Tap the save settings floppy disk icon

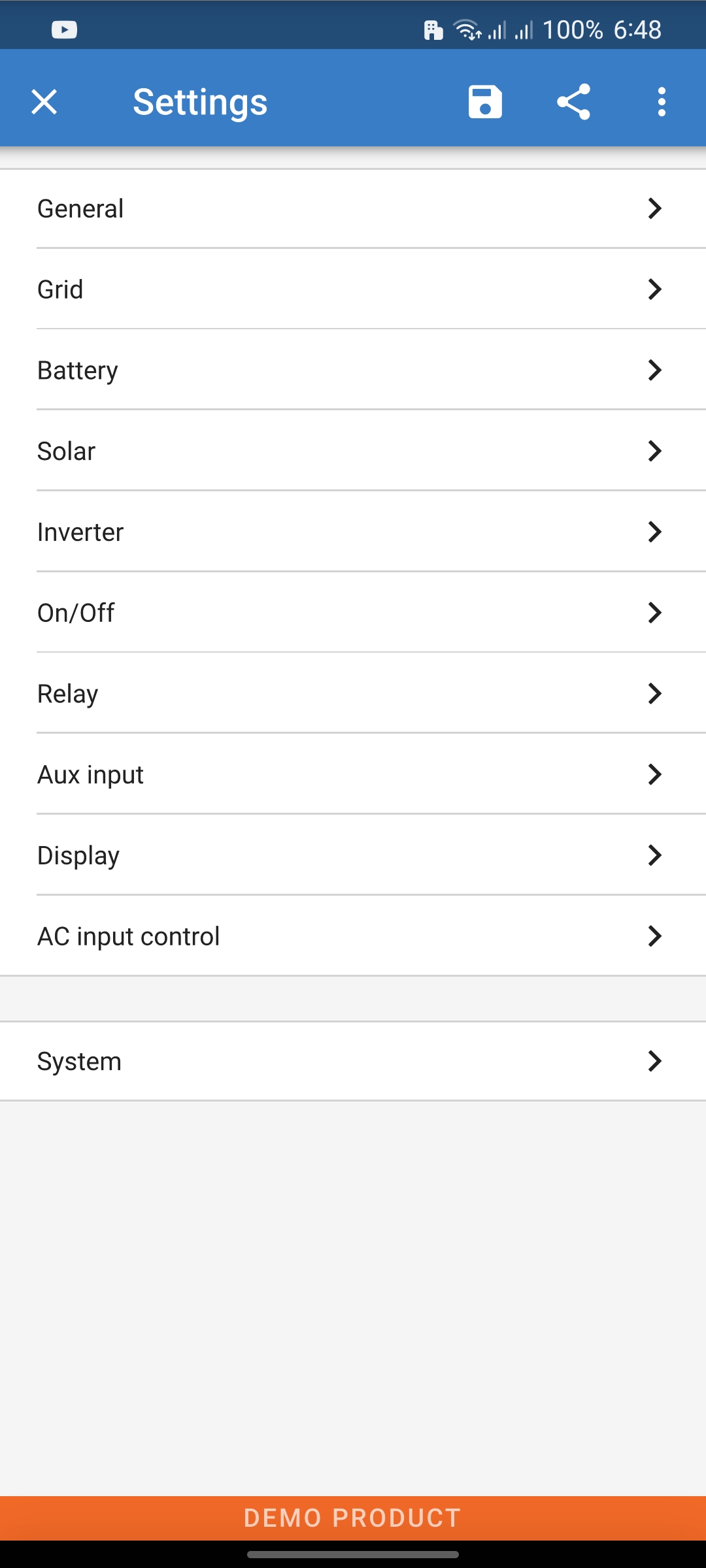[485, 102]
